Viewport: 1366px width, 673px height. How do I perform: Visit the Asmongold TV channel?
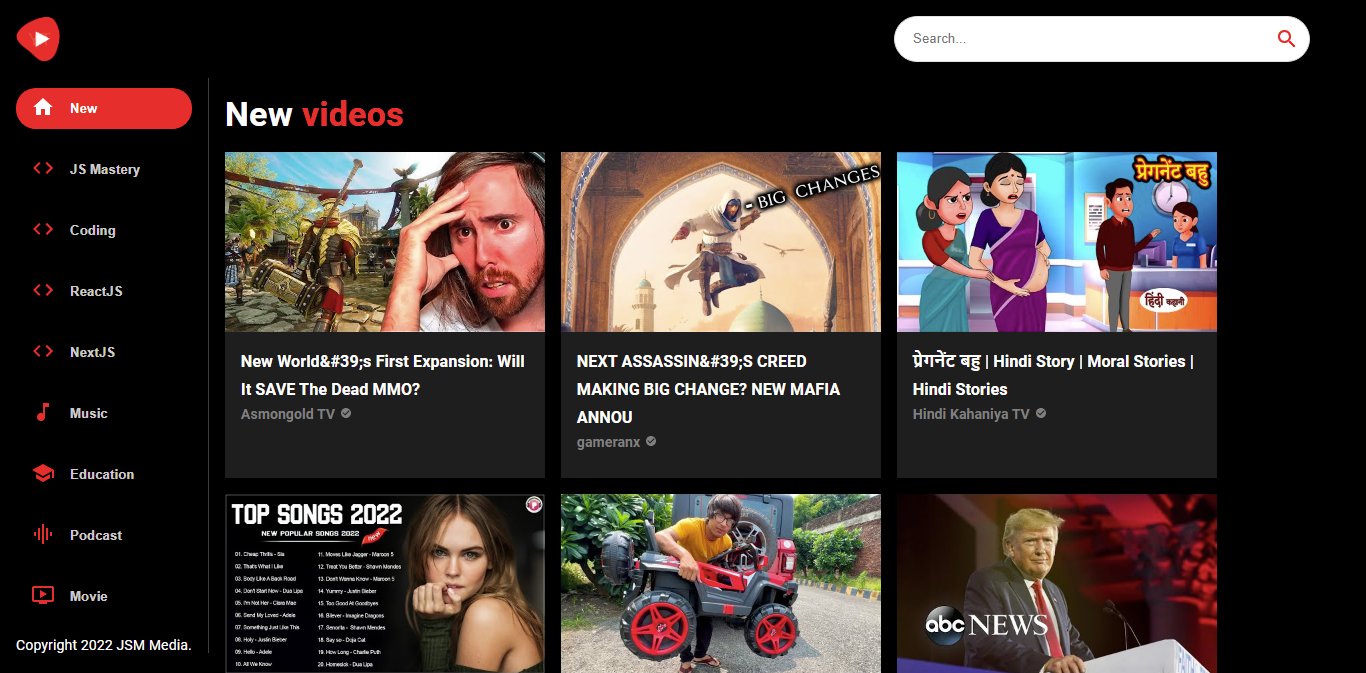point(288,413)
